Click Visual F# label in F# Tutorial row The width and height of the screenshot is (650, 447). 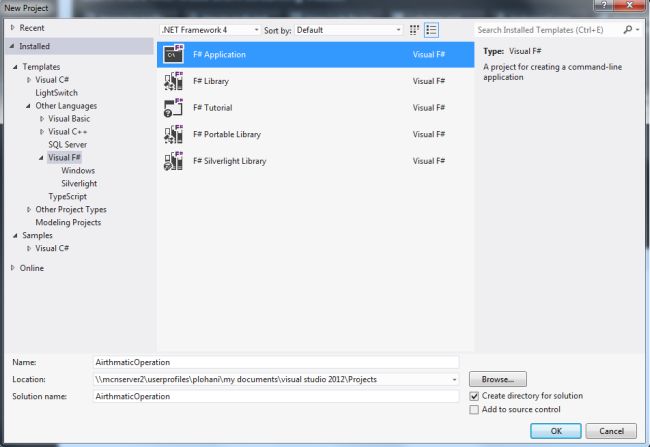pyautogui.click(x=429, y=108)
